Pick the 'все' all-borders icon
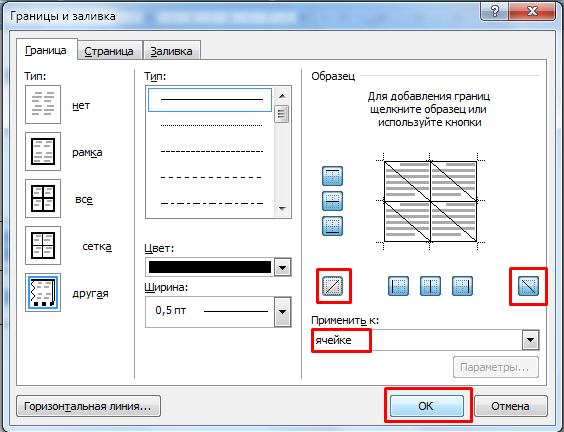This screenshot has width=564, height=432. 43,199
